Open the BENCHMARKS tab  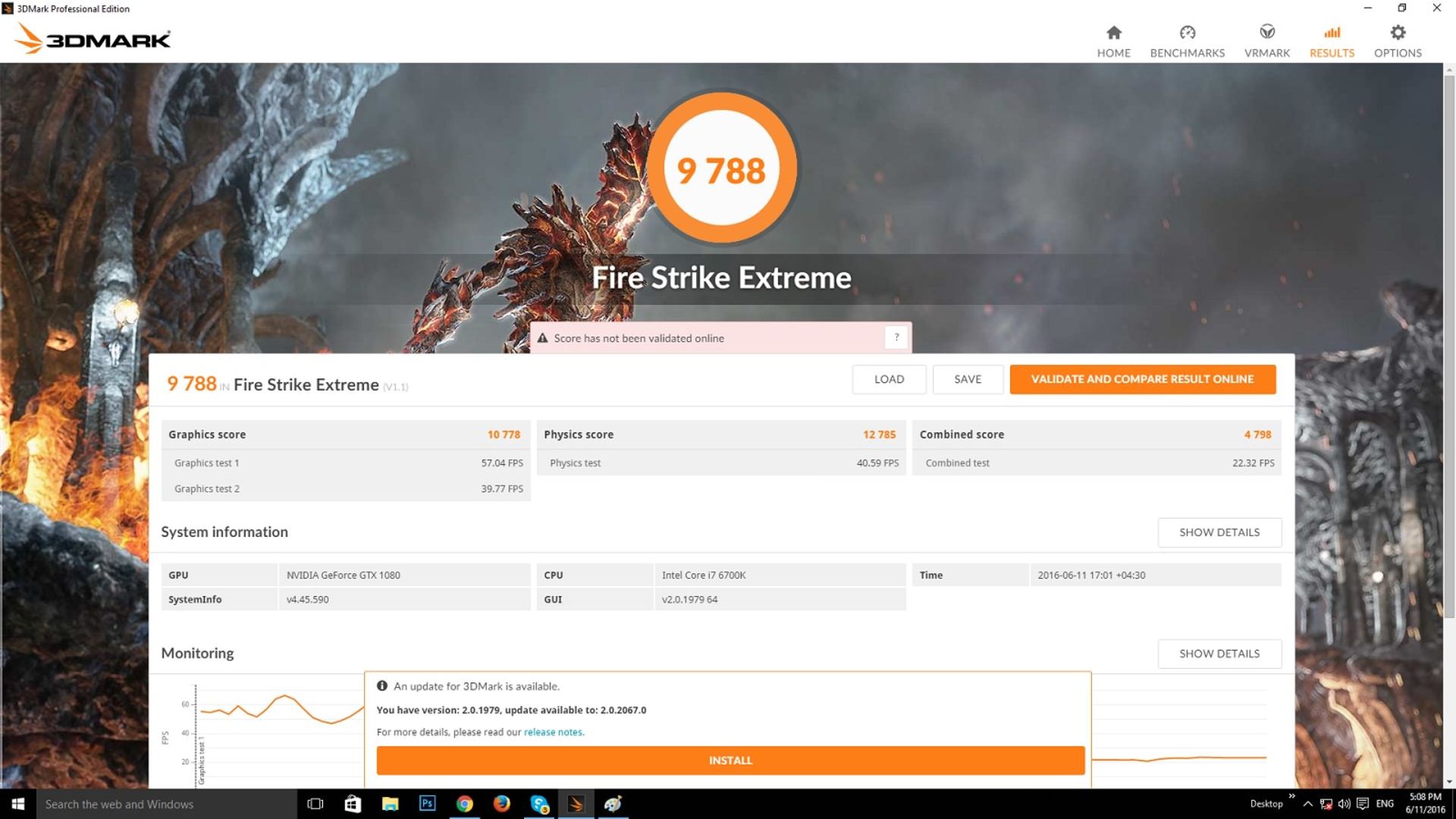(1187, 42)
